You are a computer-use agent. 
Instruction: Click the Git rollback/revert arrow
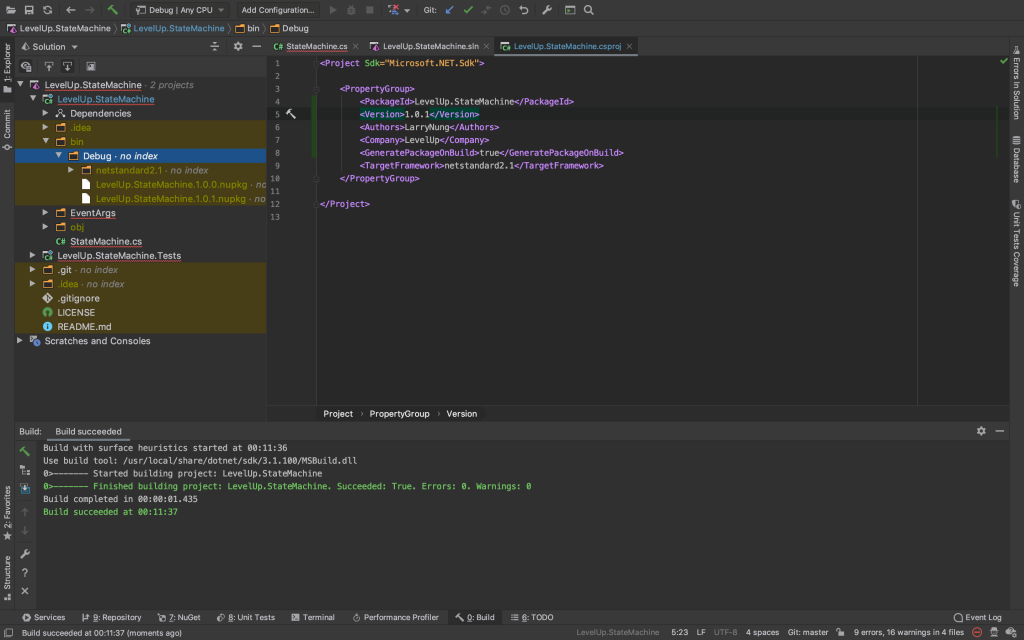click(524, 10)
